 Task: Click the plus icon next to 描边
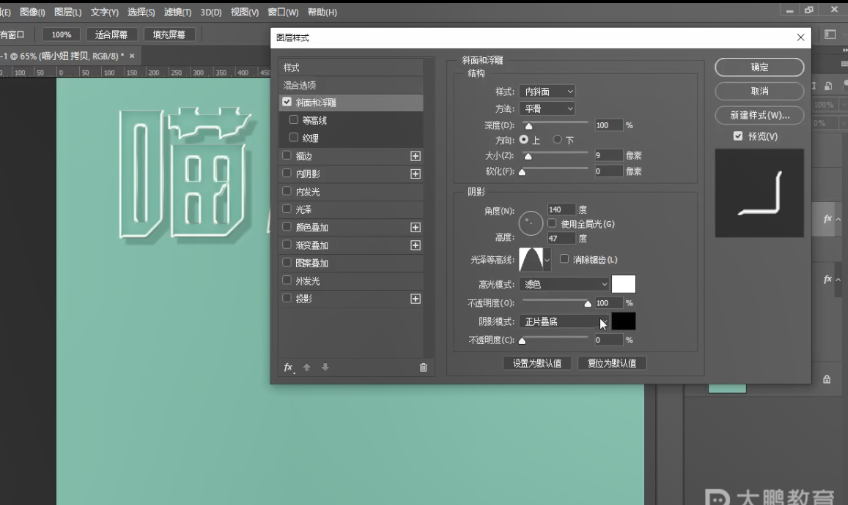pyautogui.click(x=416, y=156)
